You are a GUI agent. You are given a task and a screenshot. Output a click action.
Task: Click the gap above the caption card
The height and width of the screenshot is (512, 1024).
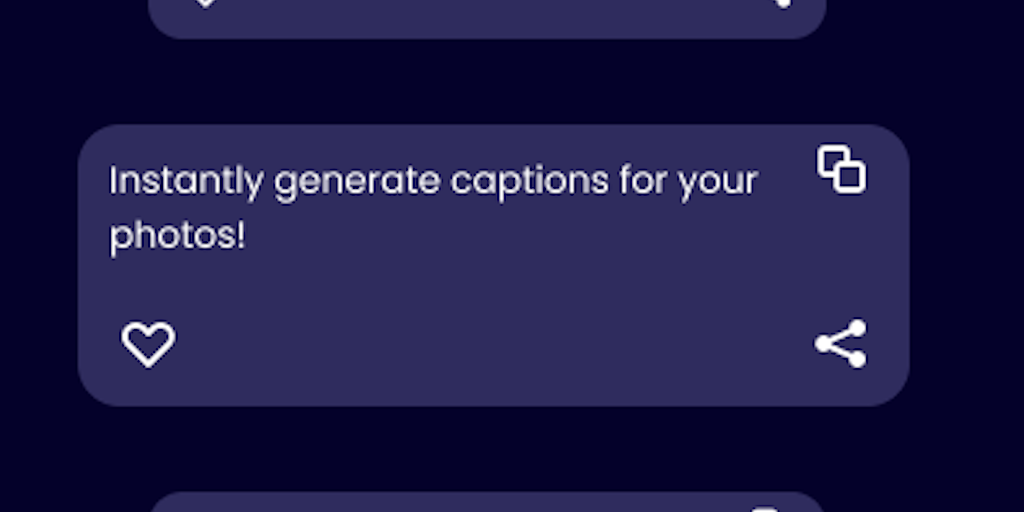point(490,82)
